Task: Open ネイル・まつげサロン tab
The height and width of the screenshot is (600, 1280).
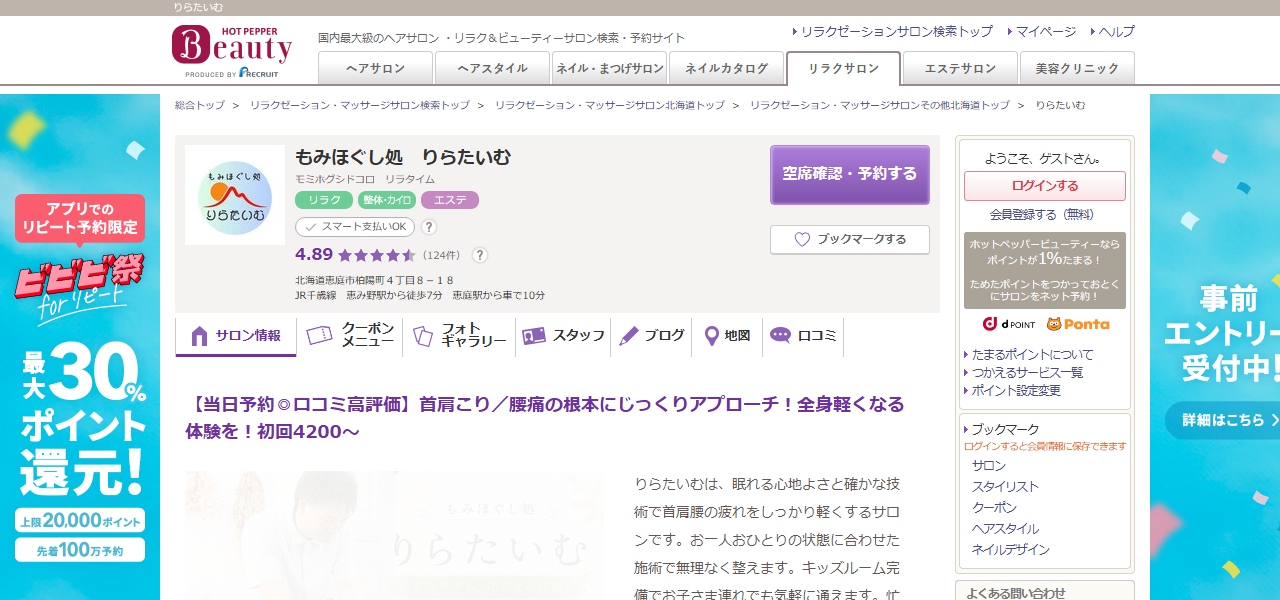Action: click(x=609, y=68)
